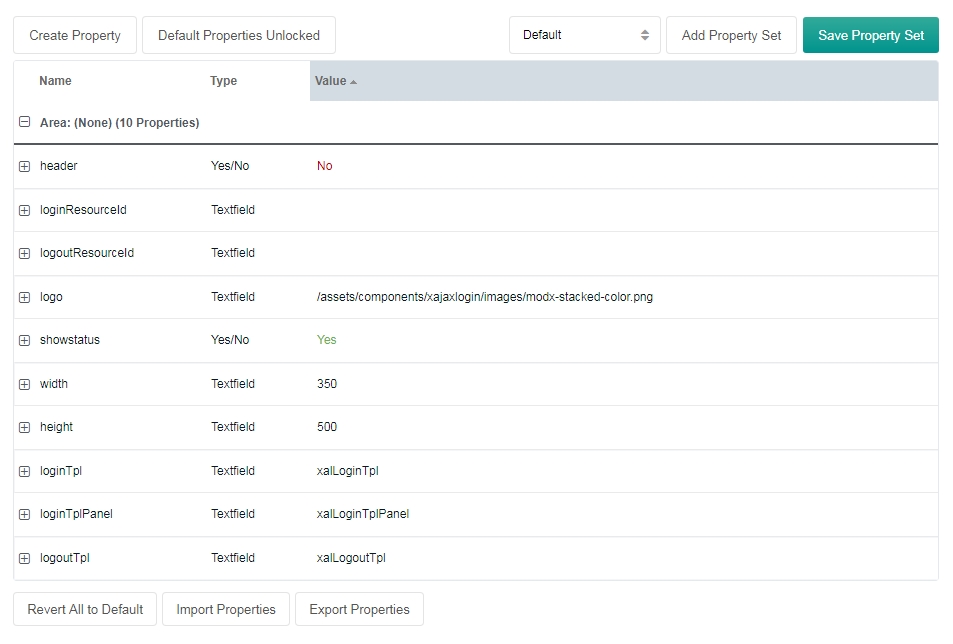Open the Default property set dropdown
This screenshot has height=644, width=953.
pos(584,35)
